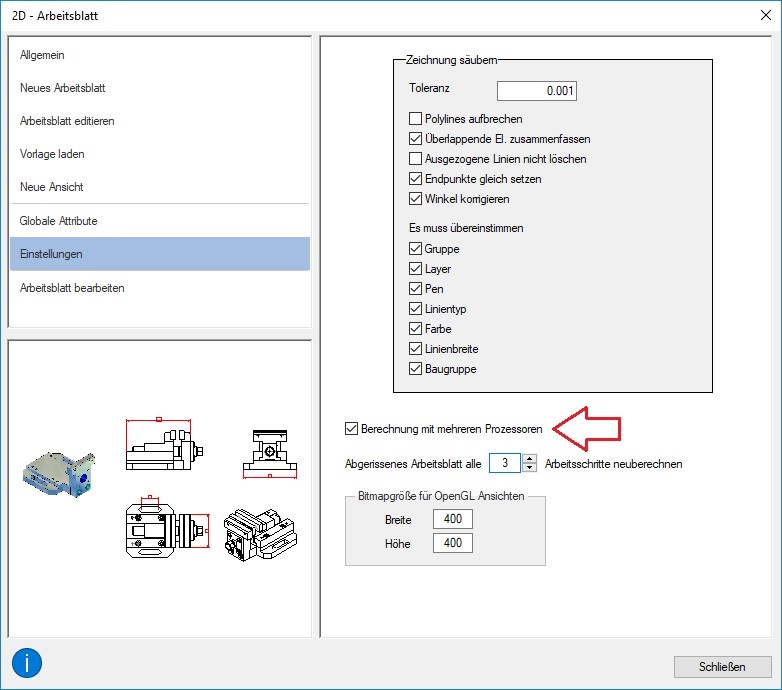Enable Polylines aufbrechen checkbox
This screenshot has height=690, width=782.
(416, 119)
